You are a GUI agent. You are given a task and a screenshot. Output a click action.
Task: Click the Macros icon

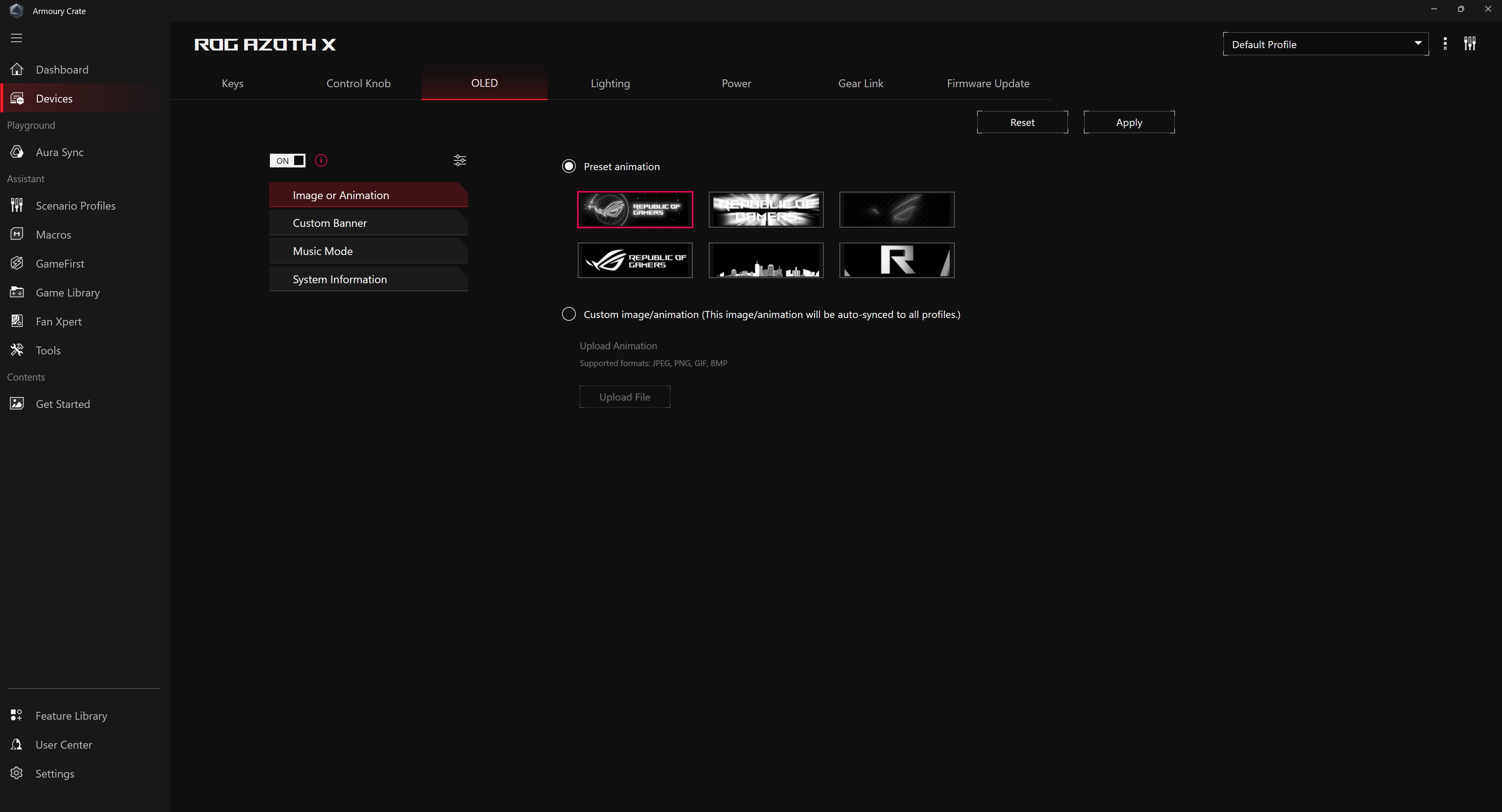click(x=17, y=234)
